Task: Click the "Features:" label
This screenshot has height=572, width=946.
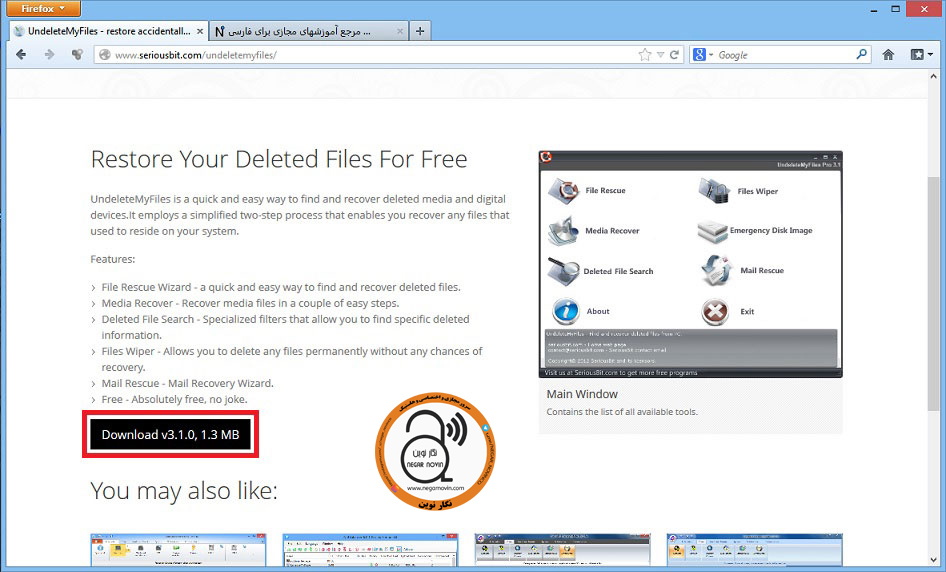Action: (113, 259)
